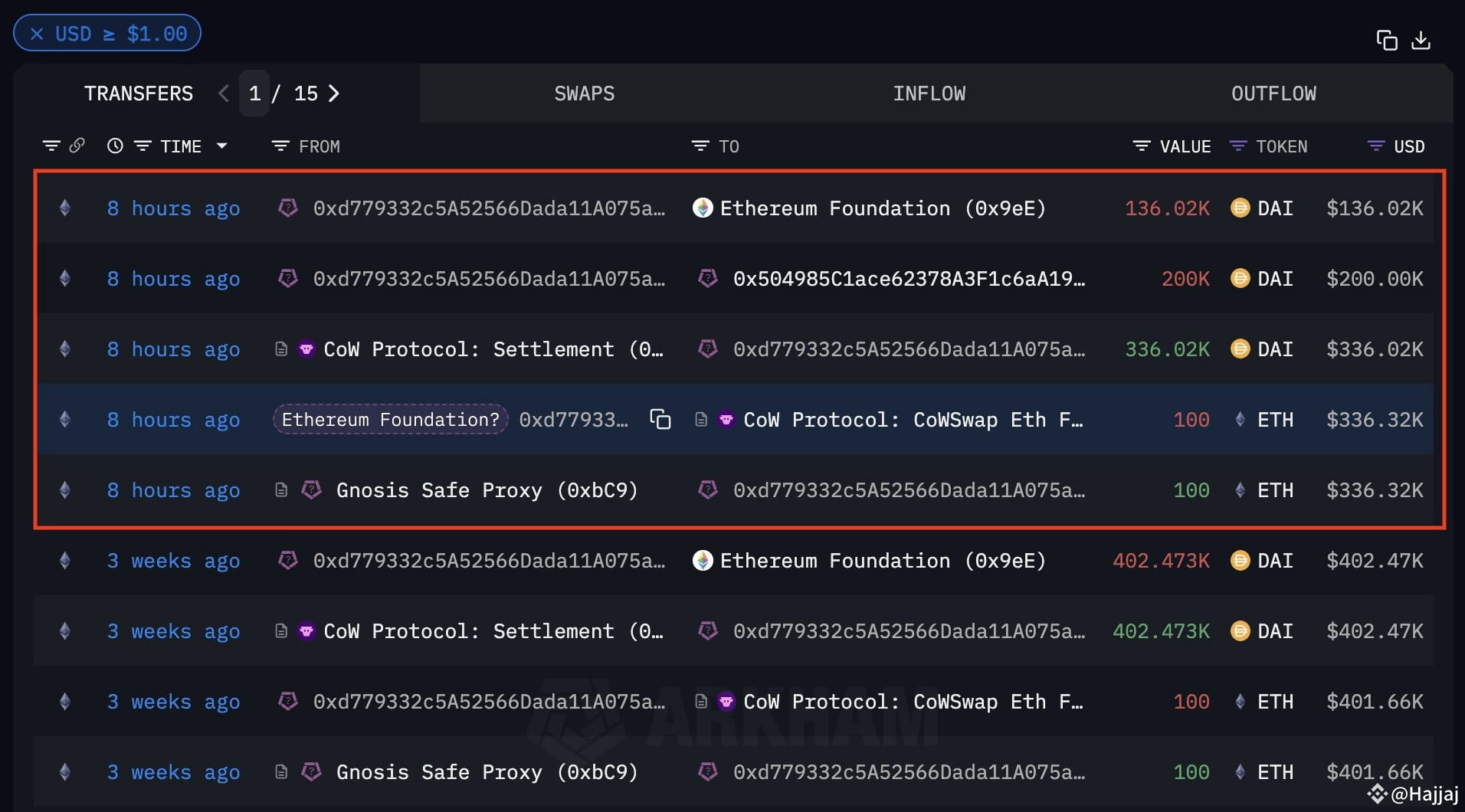Screen dimensions: 1465x812
Task: Go to the previous transfers page chevron
Action: click(x=224, y=93)
